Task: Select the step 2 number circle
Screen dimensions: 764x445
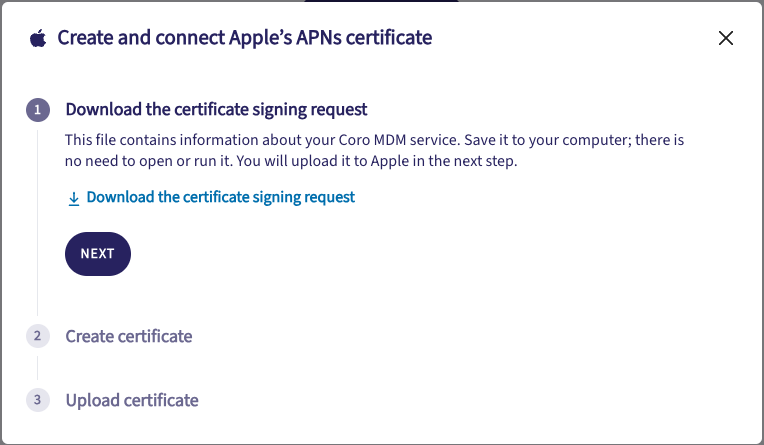Action: (x=37, y=336)
